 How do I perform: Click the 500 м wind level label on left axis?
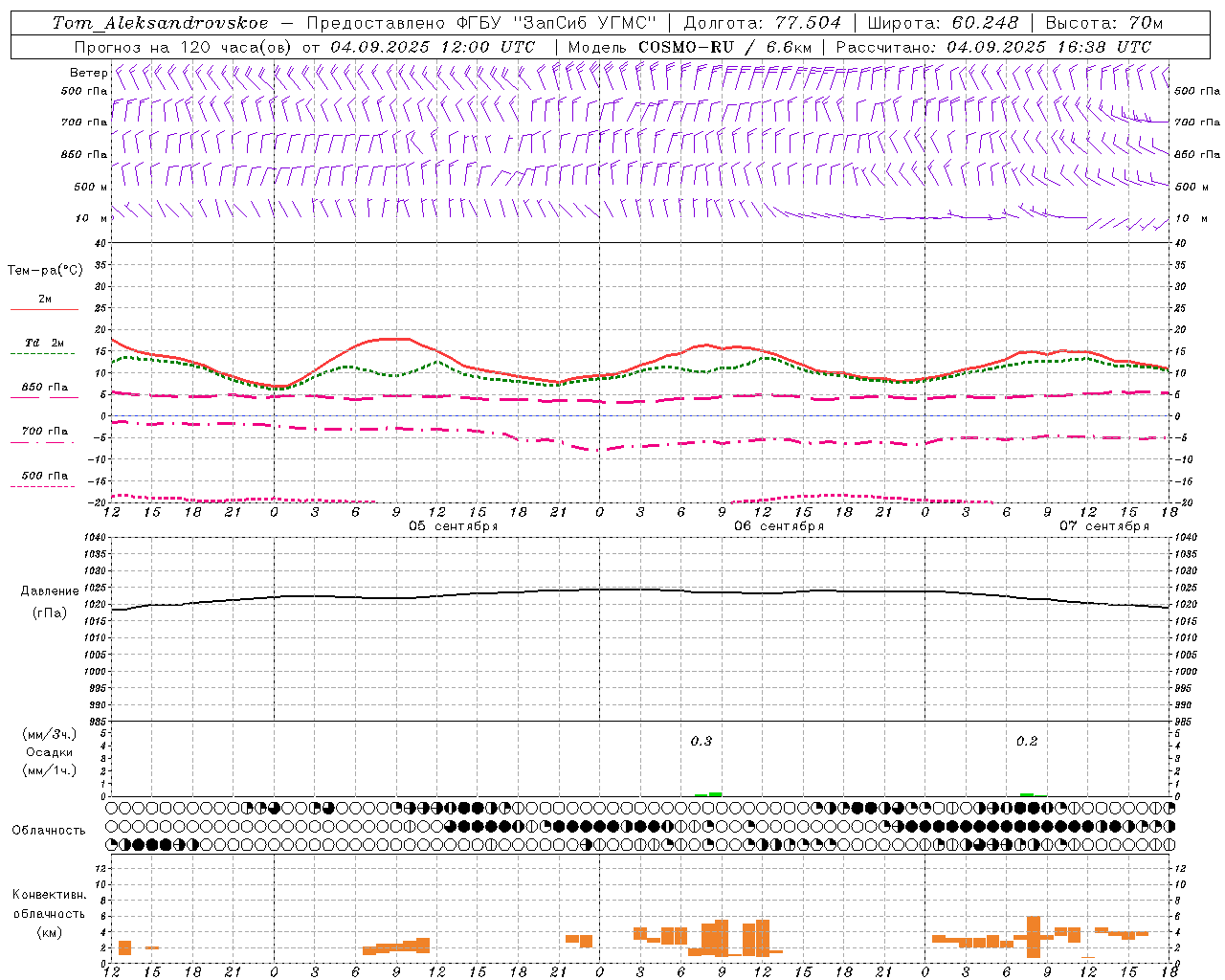(91, 187)
